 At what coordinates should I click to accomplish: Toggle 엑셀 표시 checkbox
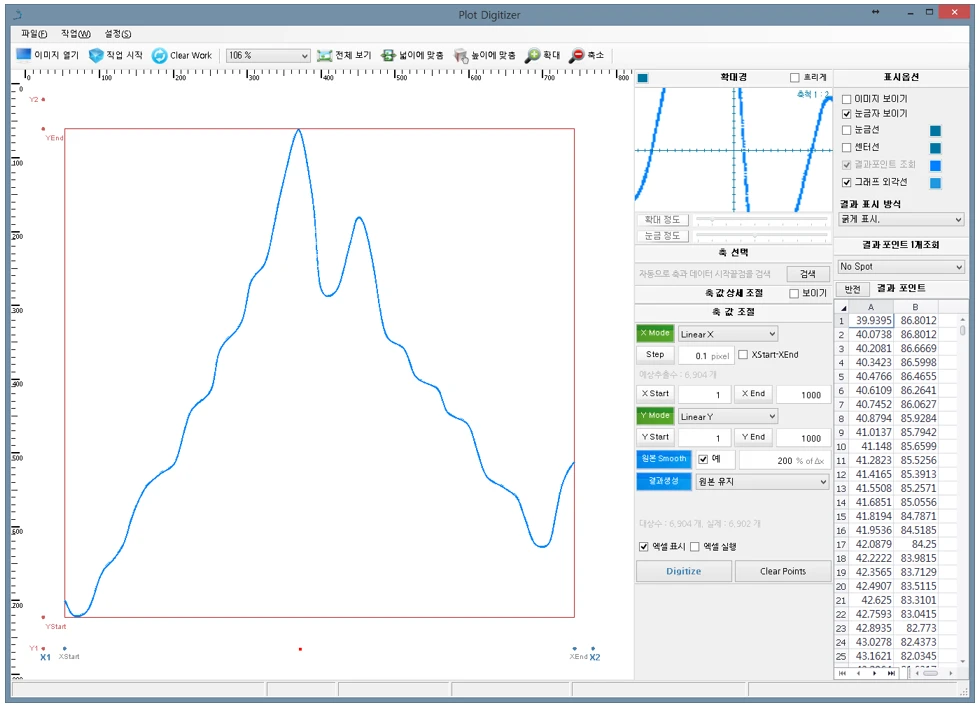pyautogui.click(x=644, y=547)
